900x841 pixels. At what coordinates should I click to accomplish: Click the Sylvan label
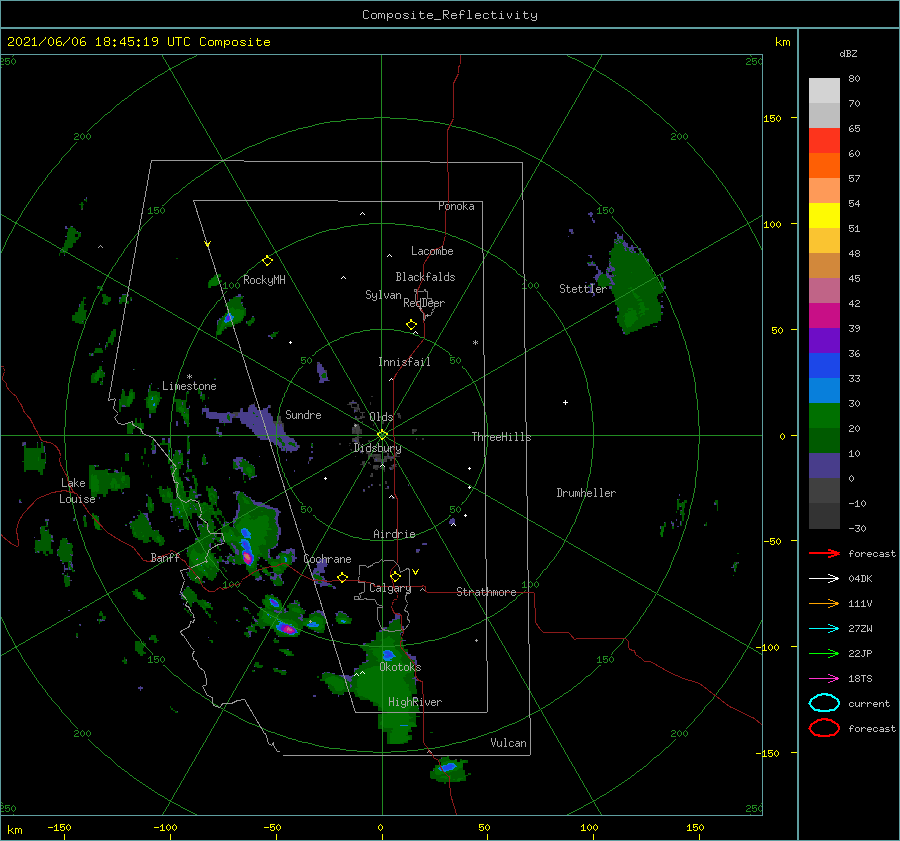click(x=383, y=295)
